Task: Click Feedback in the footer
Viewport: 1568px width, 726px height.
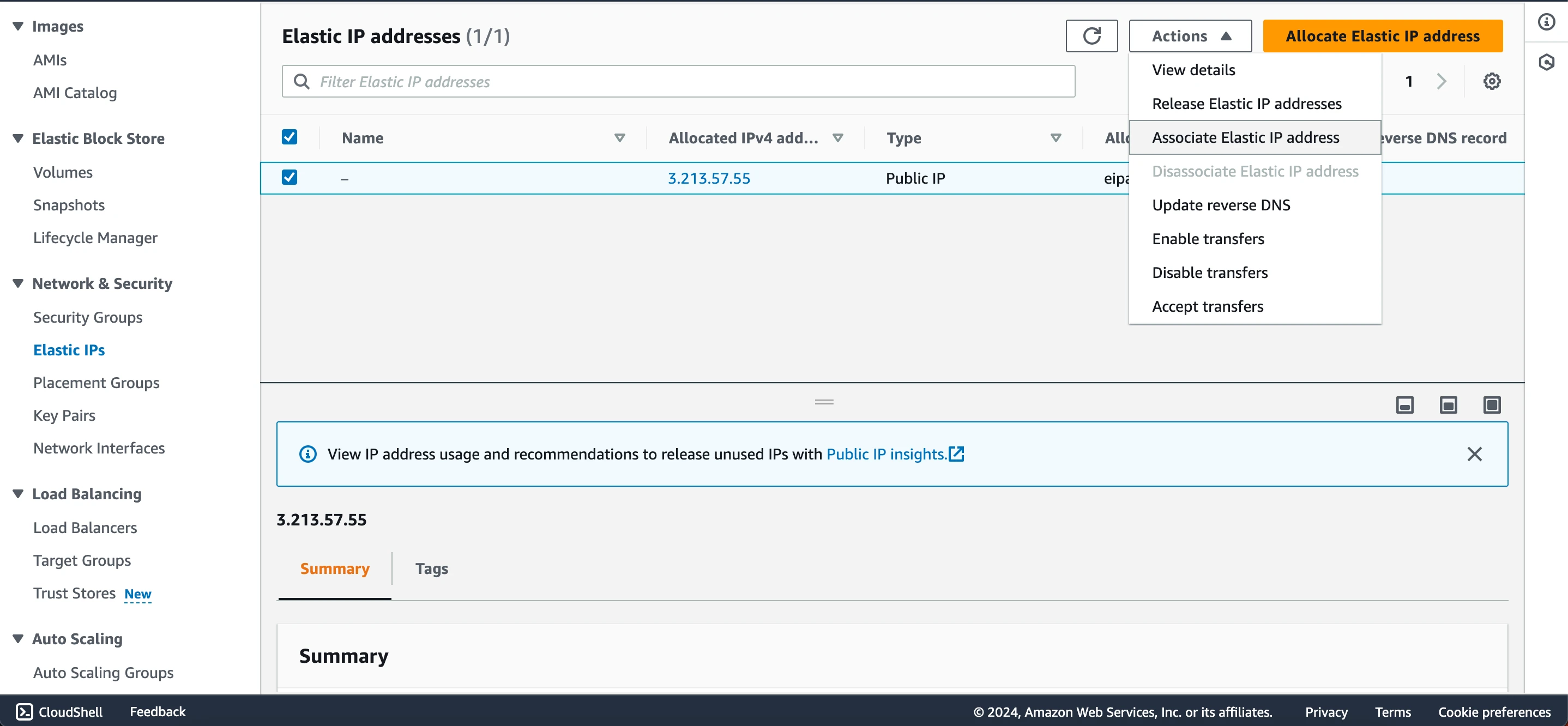Action: (x=158, y=711)
